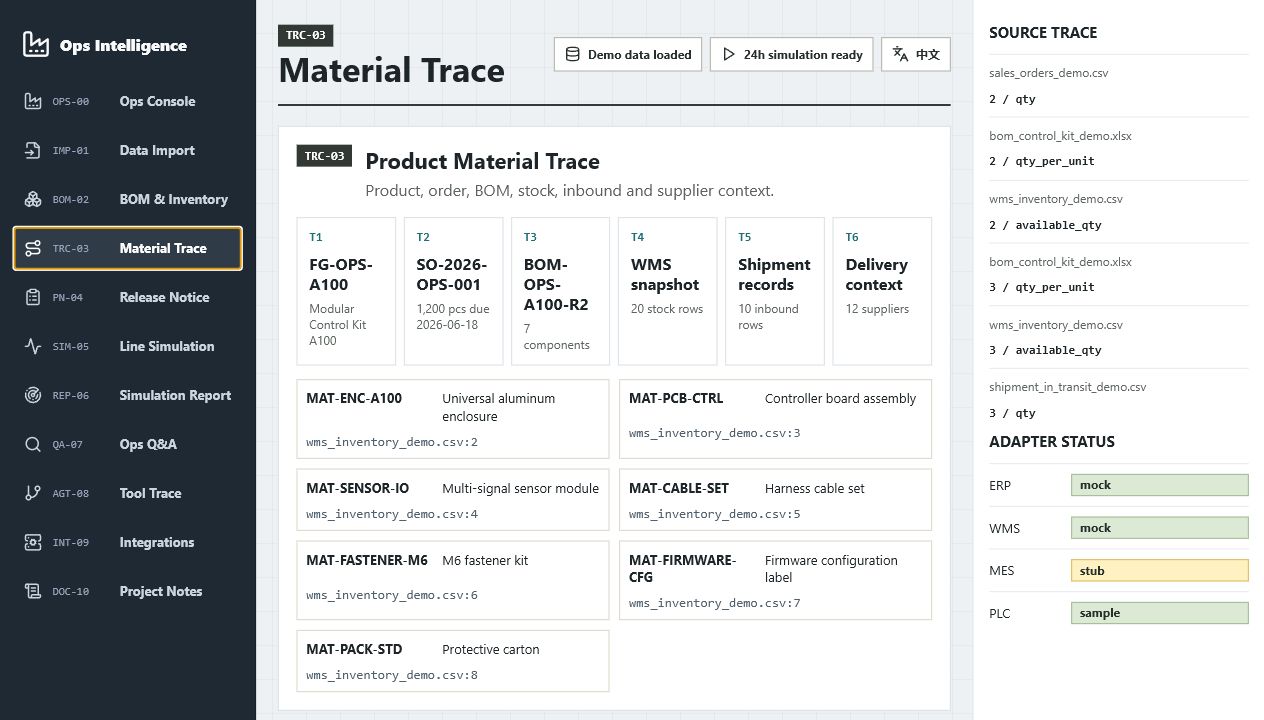
Task: Click MAT-ENC-A100 material row
Action: (x=453, y=419)
